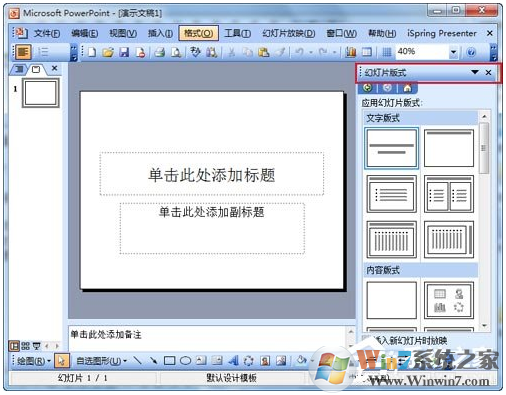Start slide show from view buttons
The height and width of the screenshot is (395, 506).
pos(36,346)
